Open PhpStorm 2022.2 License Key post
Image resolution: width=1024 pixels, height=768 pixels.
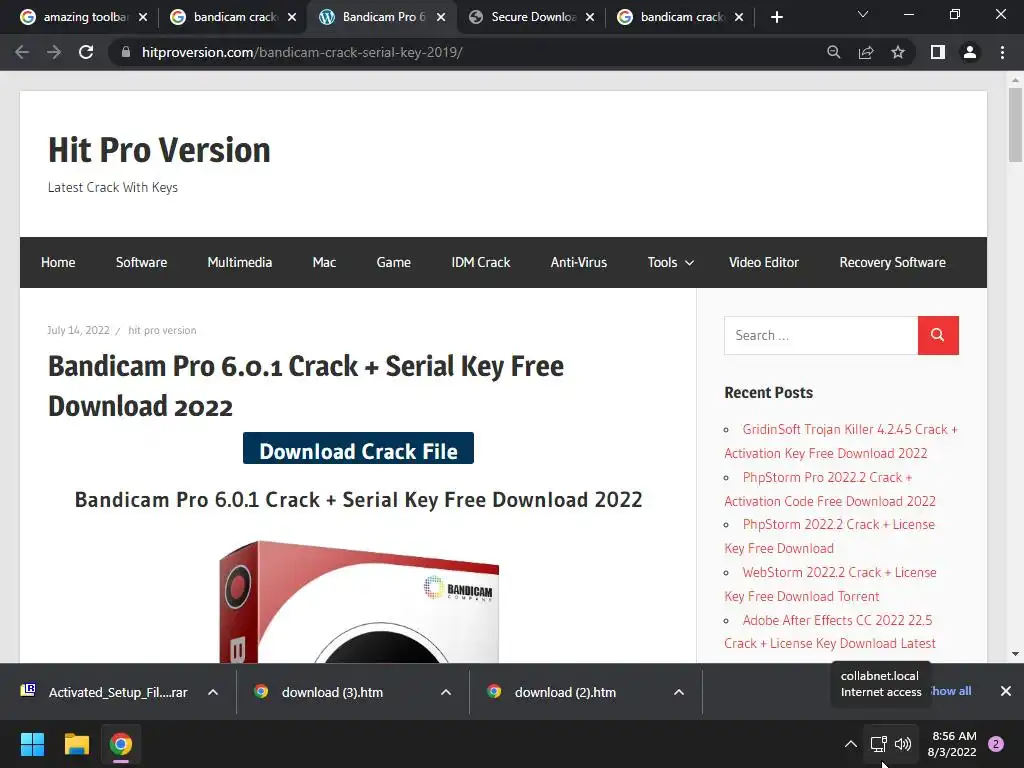829,536
